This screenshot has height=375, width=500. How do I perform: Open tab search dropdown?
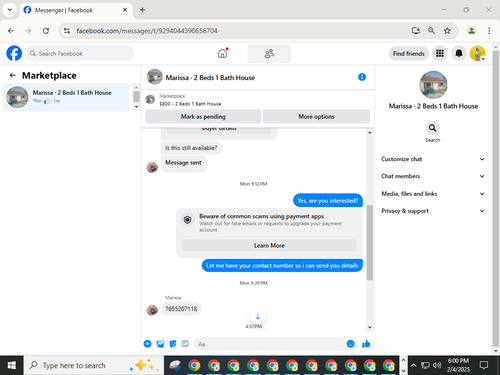[10, 10]
